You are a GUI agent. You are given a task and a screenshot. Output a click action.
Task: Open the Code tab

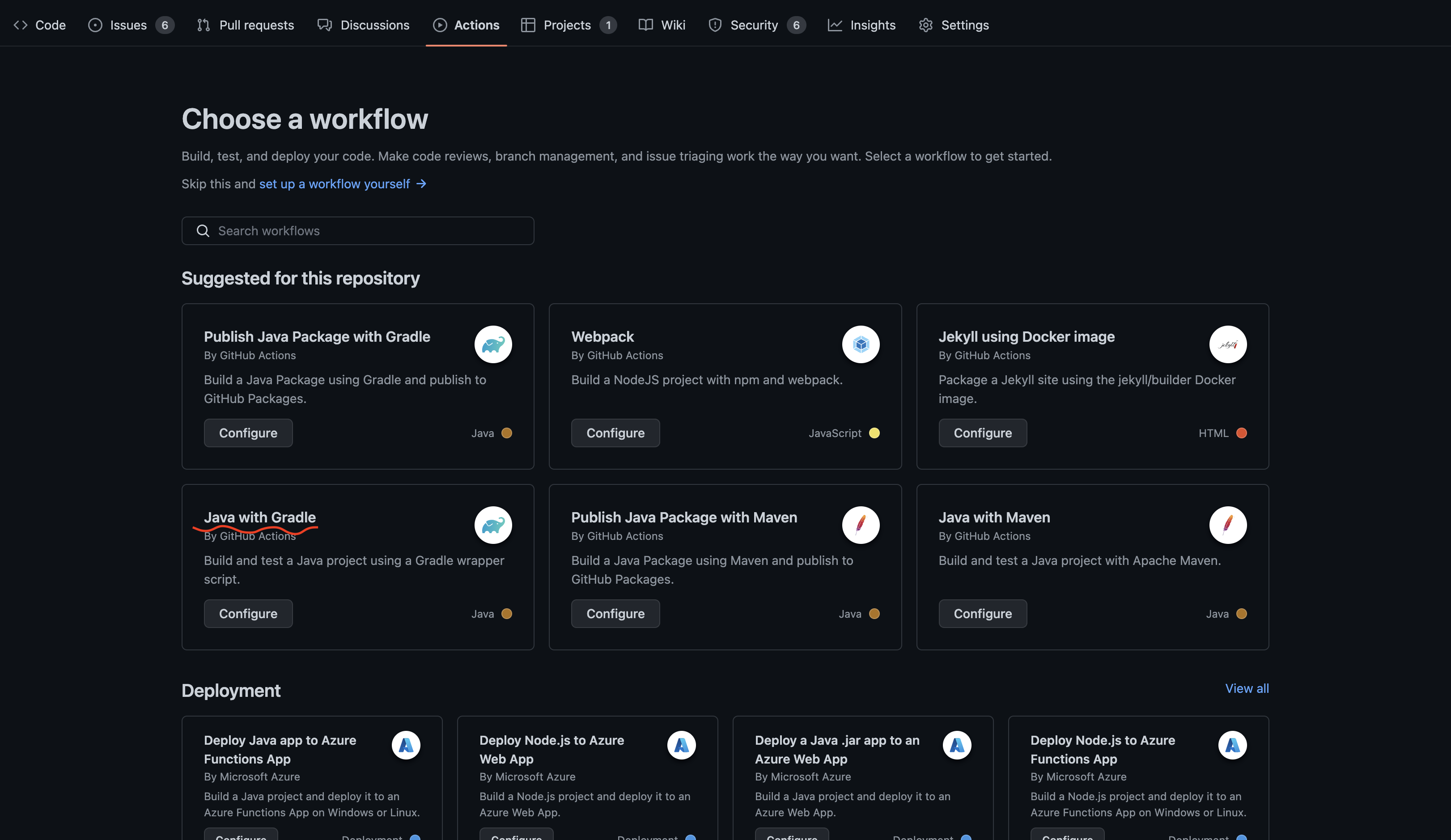pos(40,25)
